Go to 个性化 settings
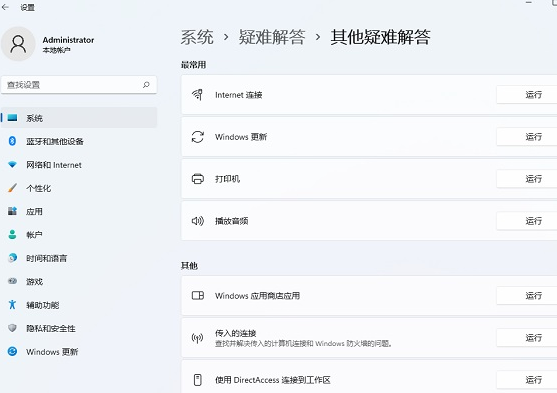This screenshot has width=557, height=393. pyautogui.click(x=79, y=188)
